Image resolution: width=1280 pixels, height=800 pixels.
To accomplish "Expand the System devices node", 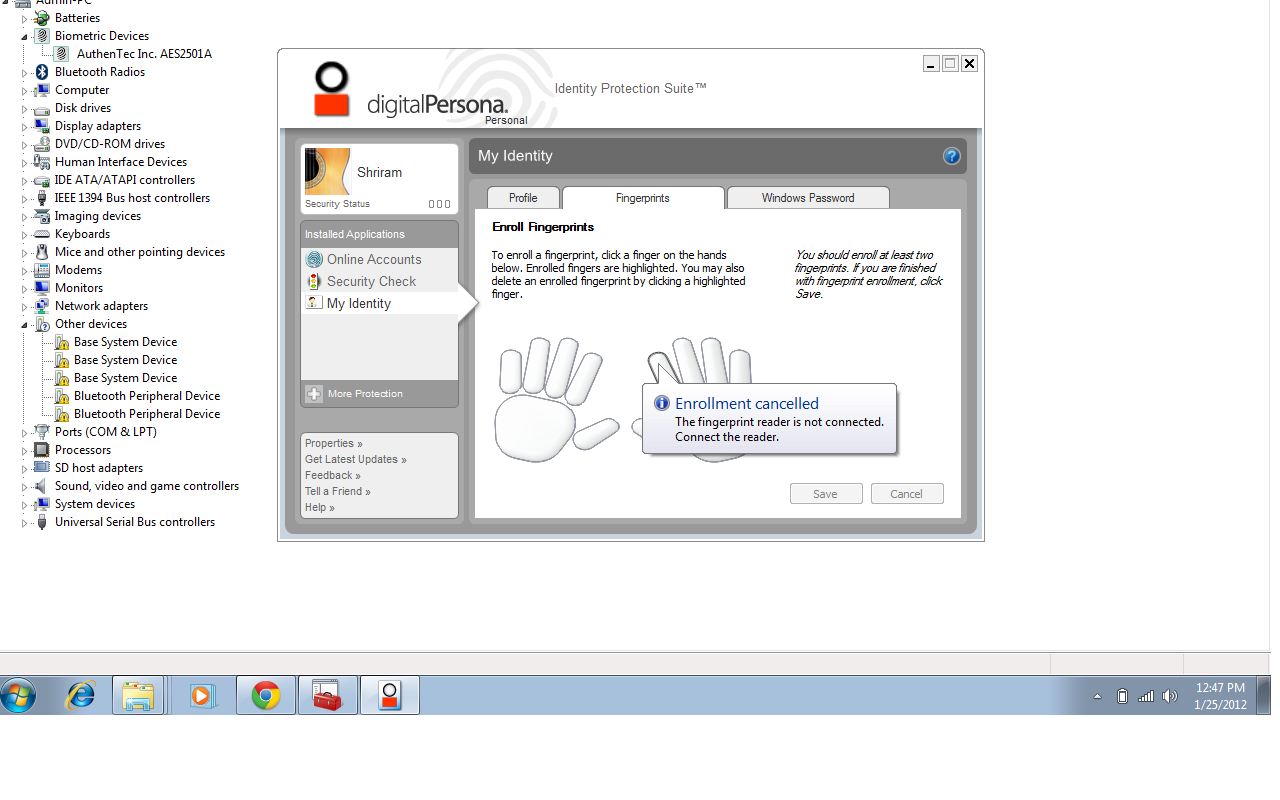I will click(25, 504).
